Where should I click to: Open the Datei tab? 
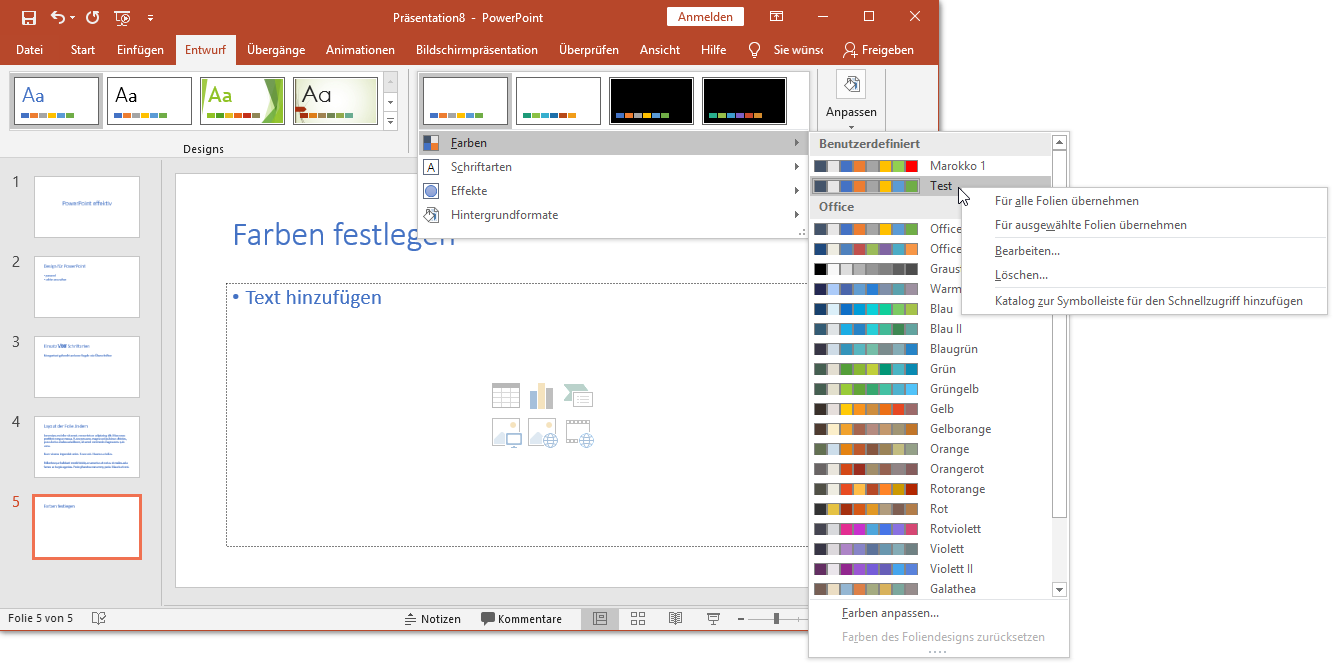(30, 50)
